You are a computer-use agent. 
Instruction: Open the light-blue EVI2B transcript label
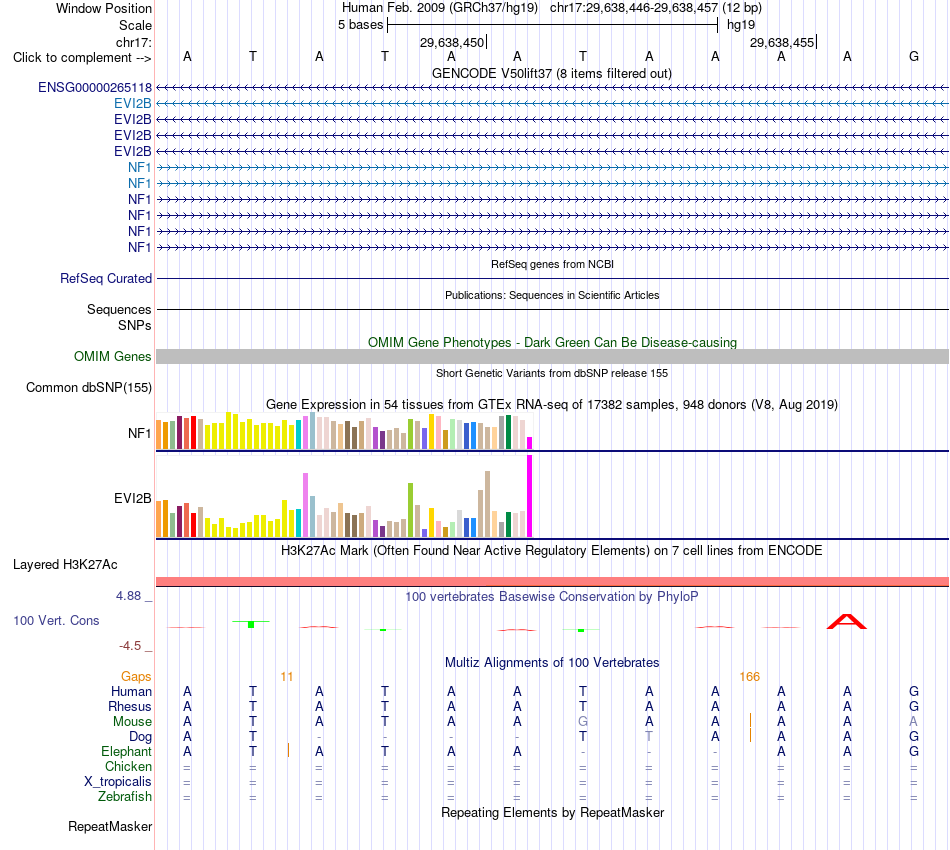click(133, 104)
